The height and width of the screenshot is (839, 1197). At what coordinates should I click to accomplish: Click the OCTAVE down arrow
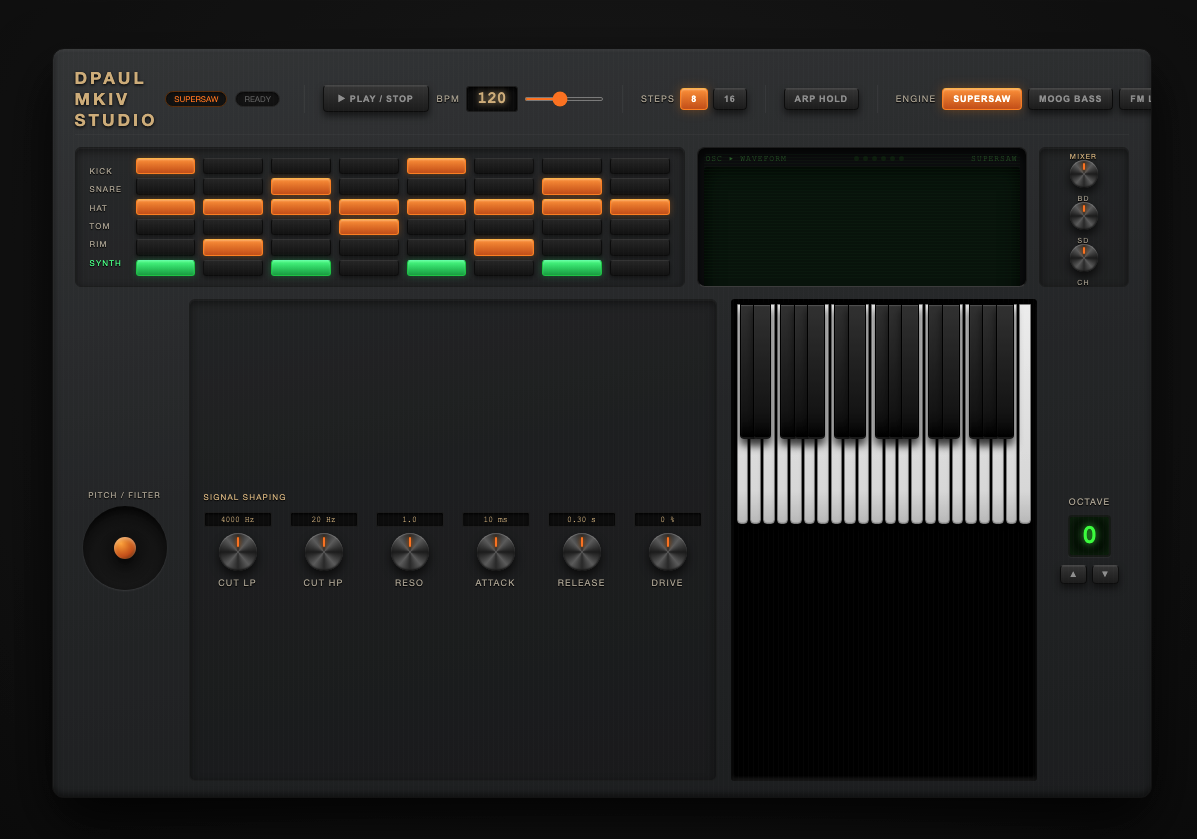coord(1105,574)
